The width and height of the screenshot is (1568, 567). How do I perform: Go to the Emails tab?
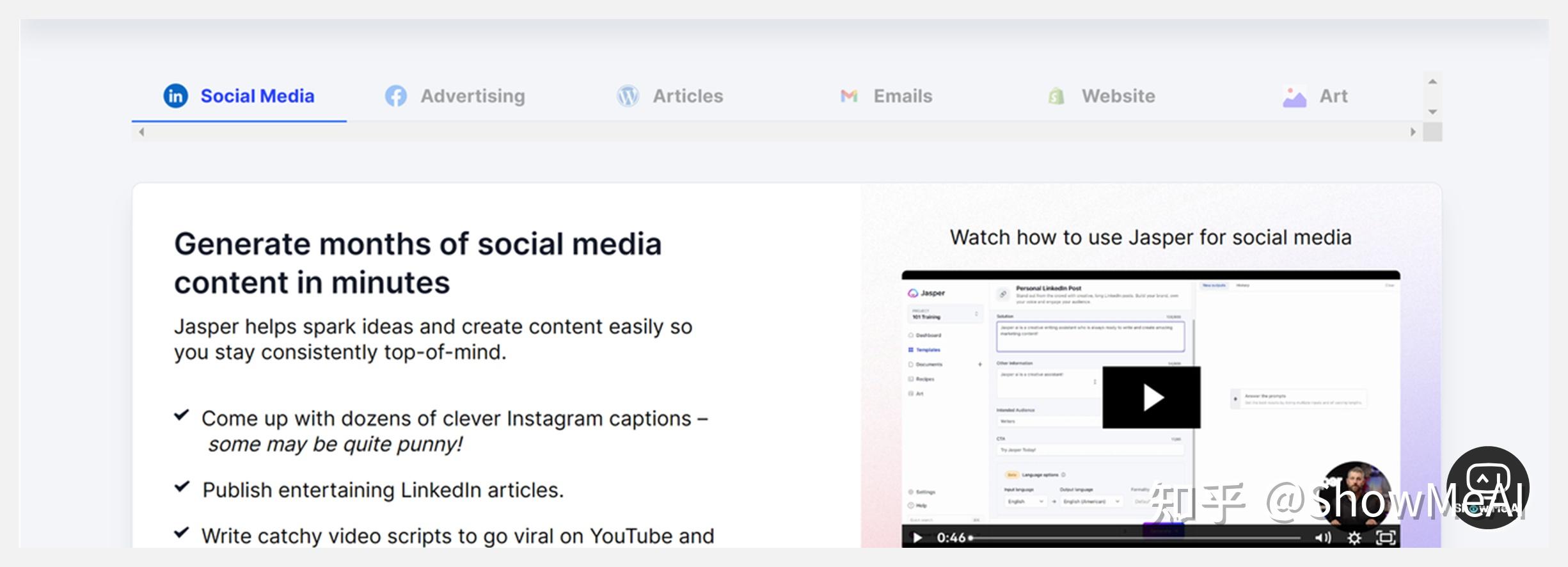click(x=886, y=96)
